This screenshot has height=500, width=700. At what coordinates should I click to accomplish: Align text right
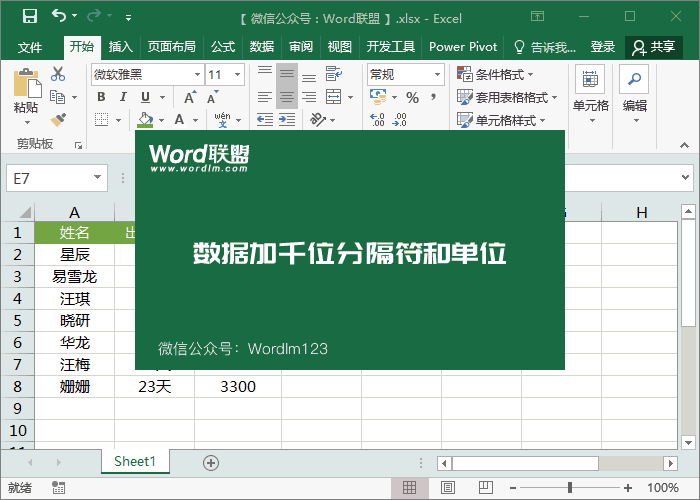coord(309,97)
